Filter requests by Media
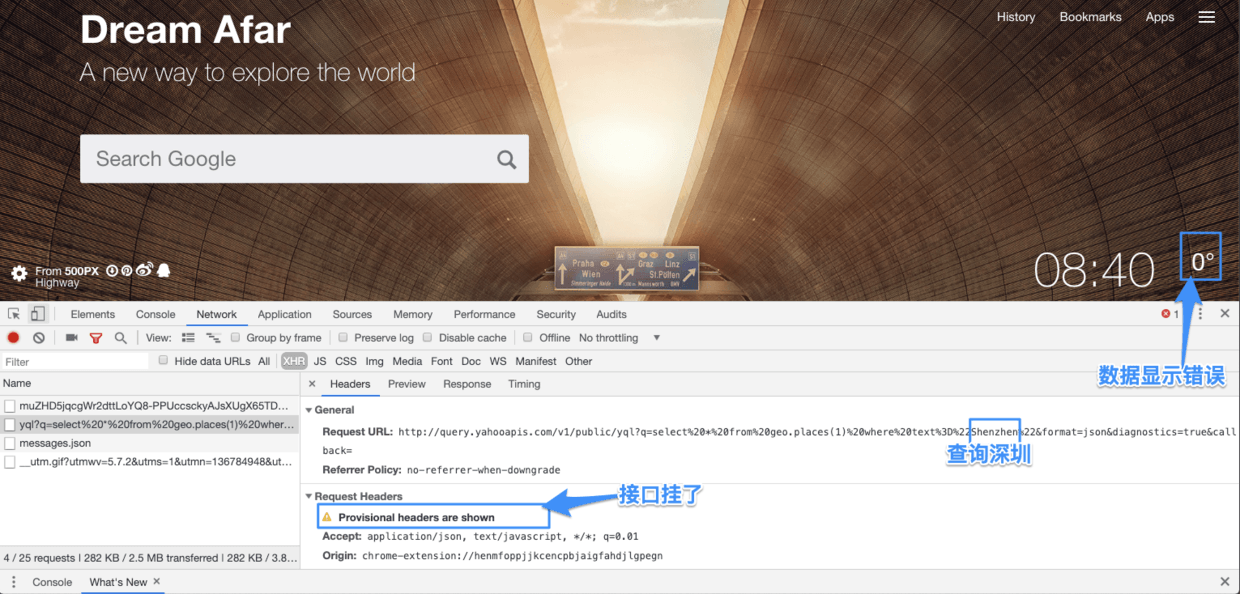This screenshot has width=1240, height=594. coord(407,361)
